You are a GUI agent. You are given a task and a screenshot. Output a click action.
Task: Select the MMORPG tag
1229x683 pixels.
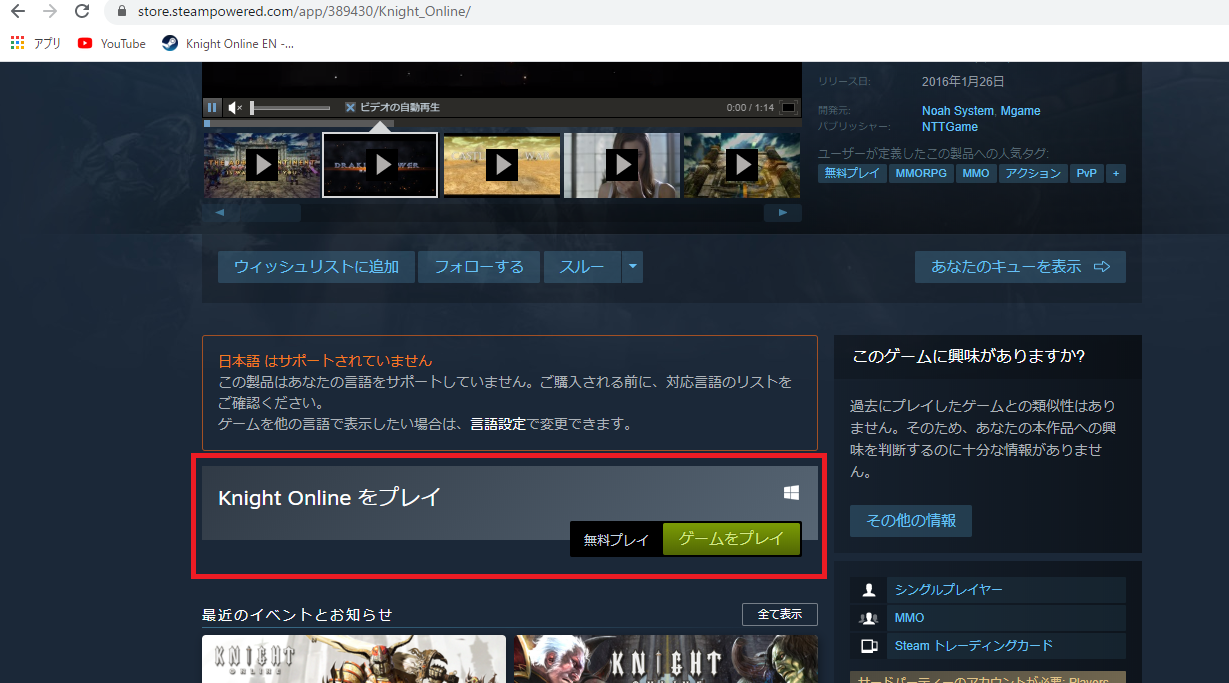[921, 173]
